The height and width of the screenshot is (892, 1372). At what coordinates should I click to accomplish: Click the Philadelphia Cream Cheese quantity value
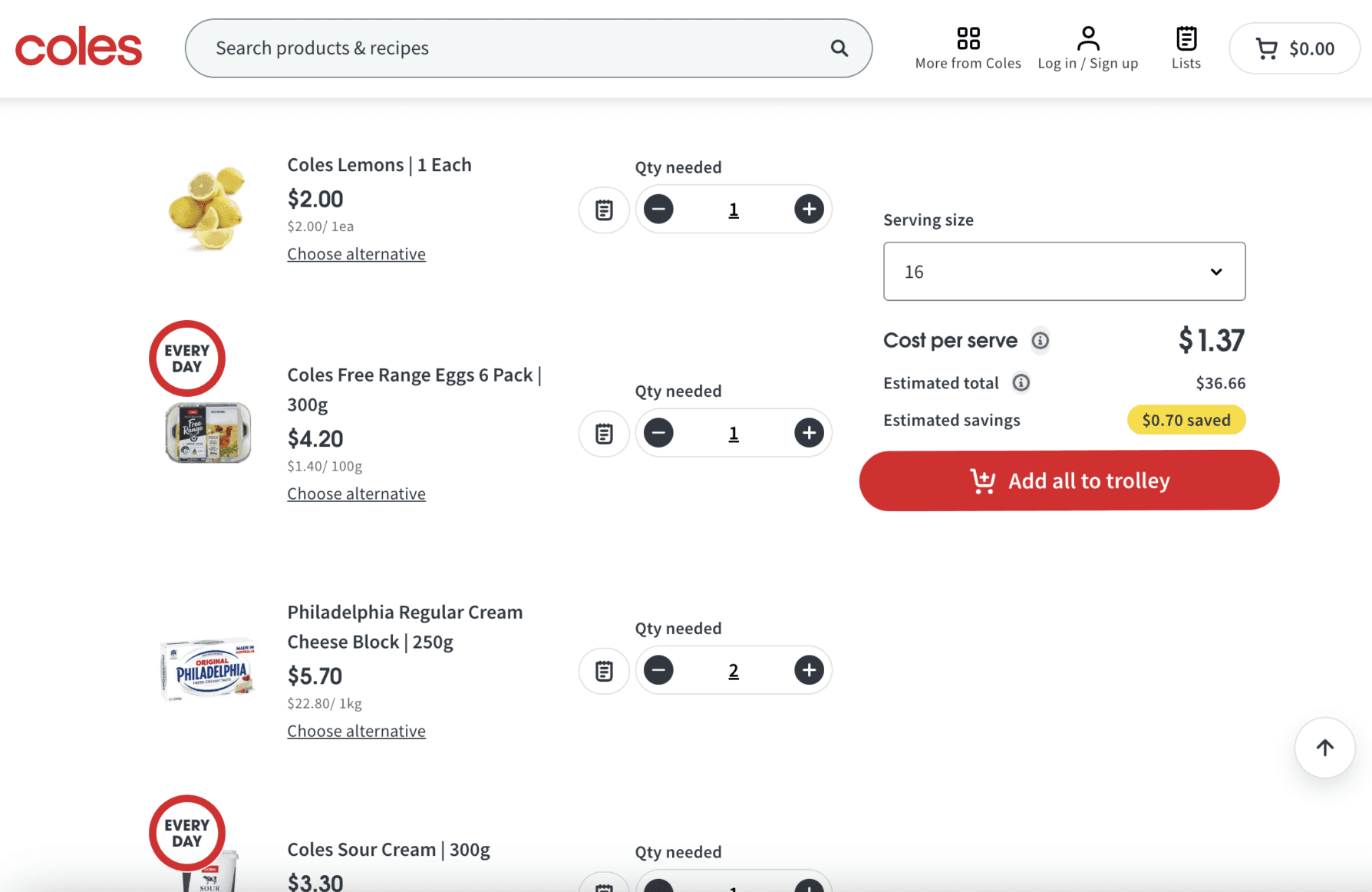click(x=734, y=671)
